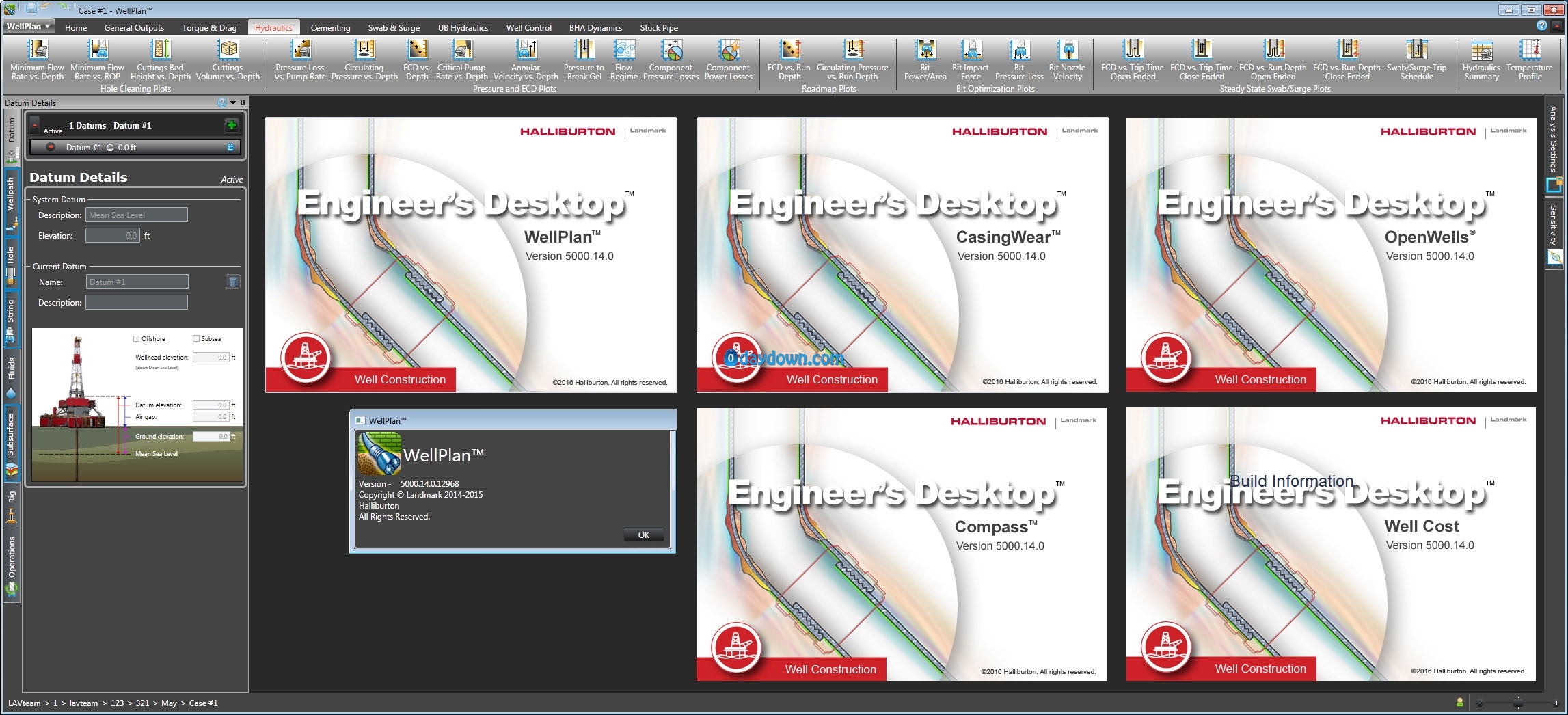Image resolution: width=1568 pixels, height=715 pixels.
Task: Open the Temperature Profile plot
Action: 1530,60
